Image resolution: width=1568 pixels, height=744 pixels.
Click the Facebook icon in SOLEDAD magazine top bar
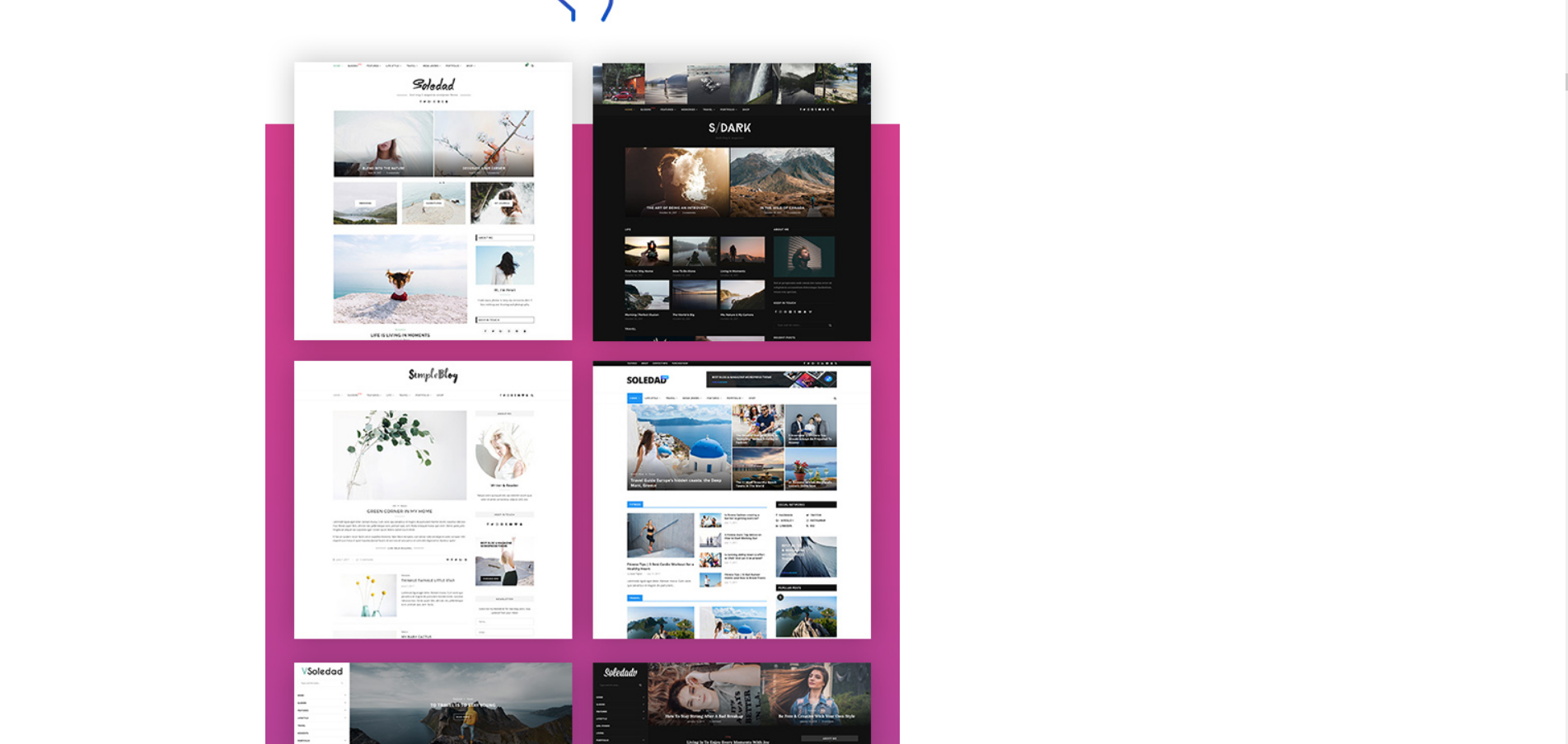[x=803, y=364]
